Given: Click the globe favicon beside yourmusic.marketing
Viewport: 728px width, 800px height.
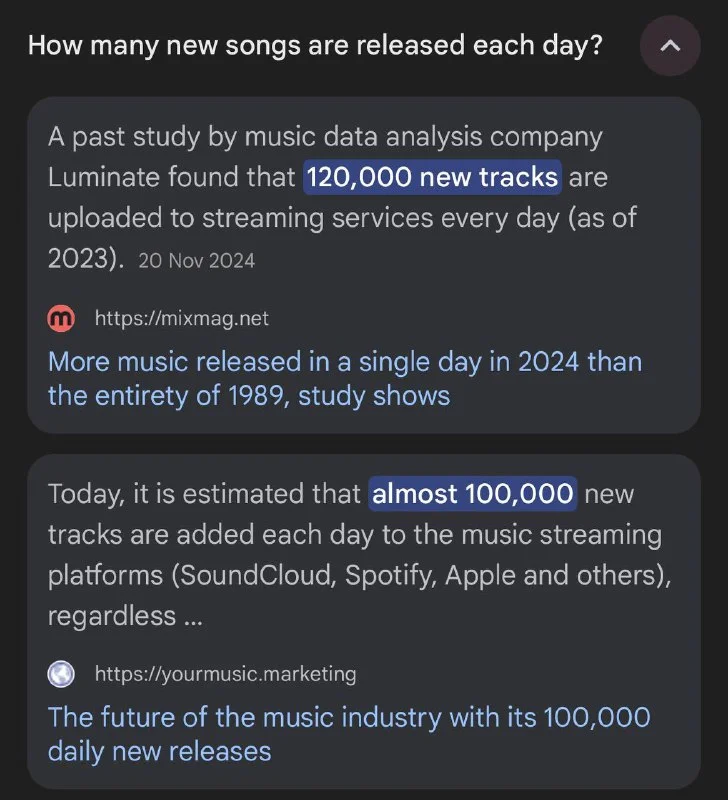Looking at the screenshot, I should (x=61, y=674).
